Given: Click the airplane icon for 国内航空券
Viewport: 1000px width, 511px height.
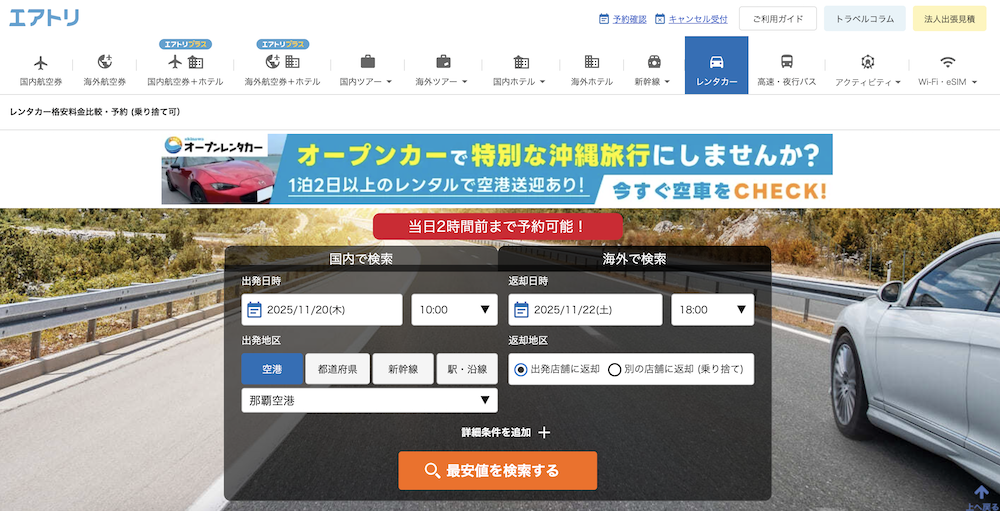Looking at the screenshot, I should click(x=41, y=62).
